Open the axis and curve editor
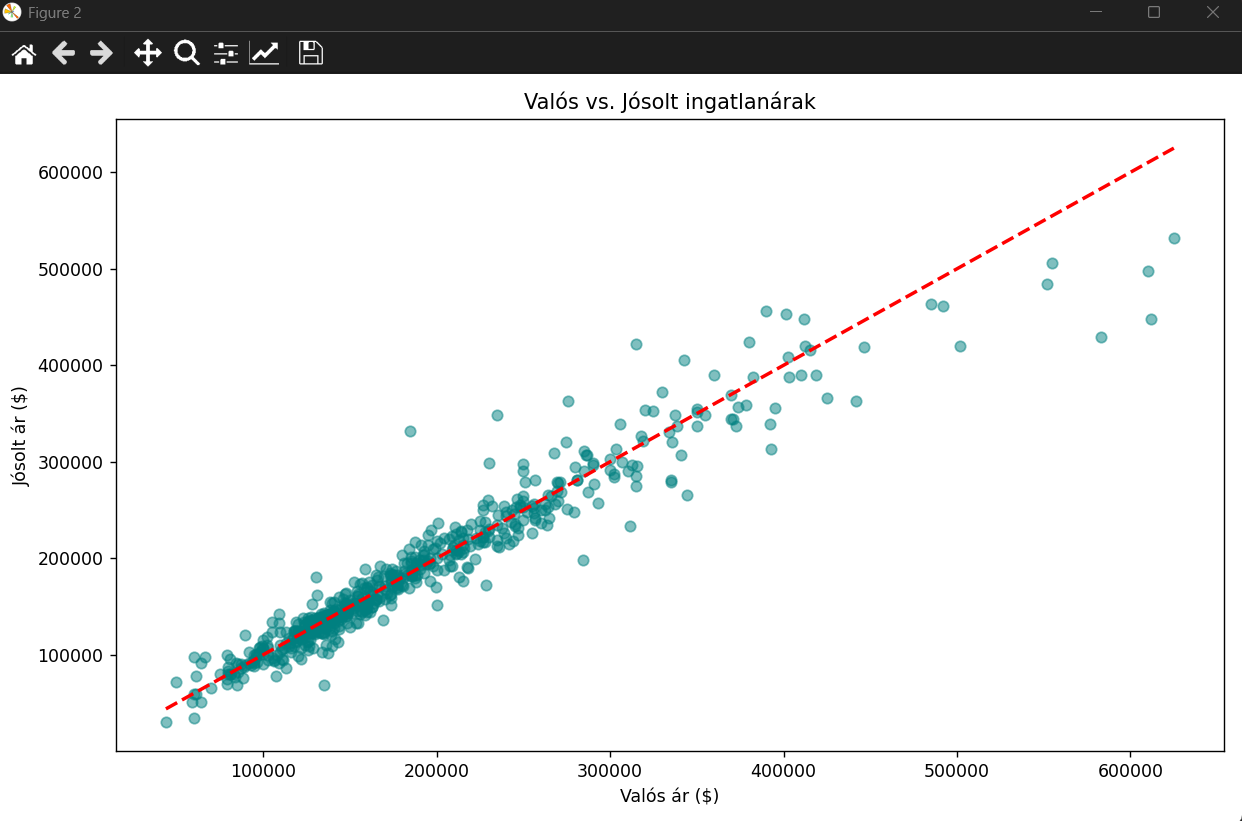This screenshot has width=1242, height=821. click(265, 53)
